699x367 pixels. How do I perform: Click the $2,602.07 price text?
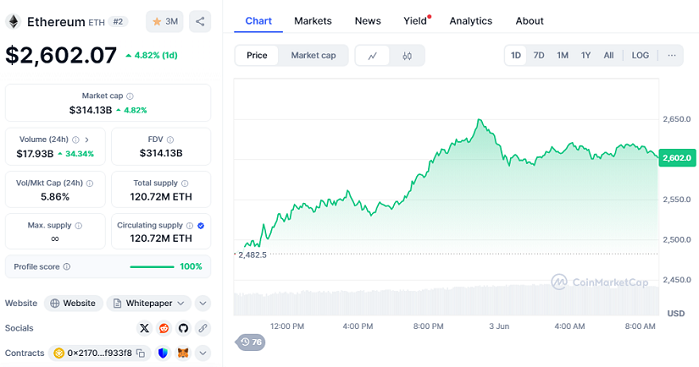click(x=61, y=55)
